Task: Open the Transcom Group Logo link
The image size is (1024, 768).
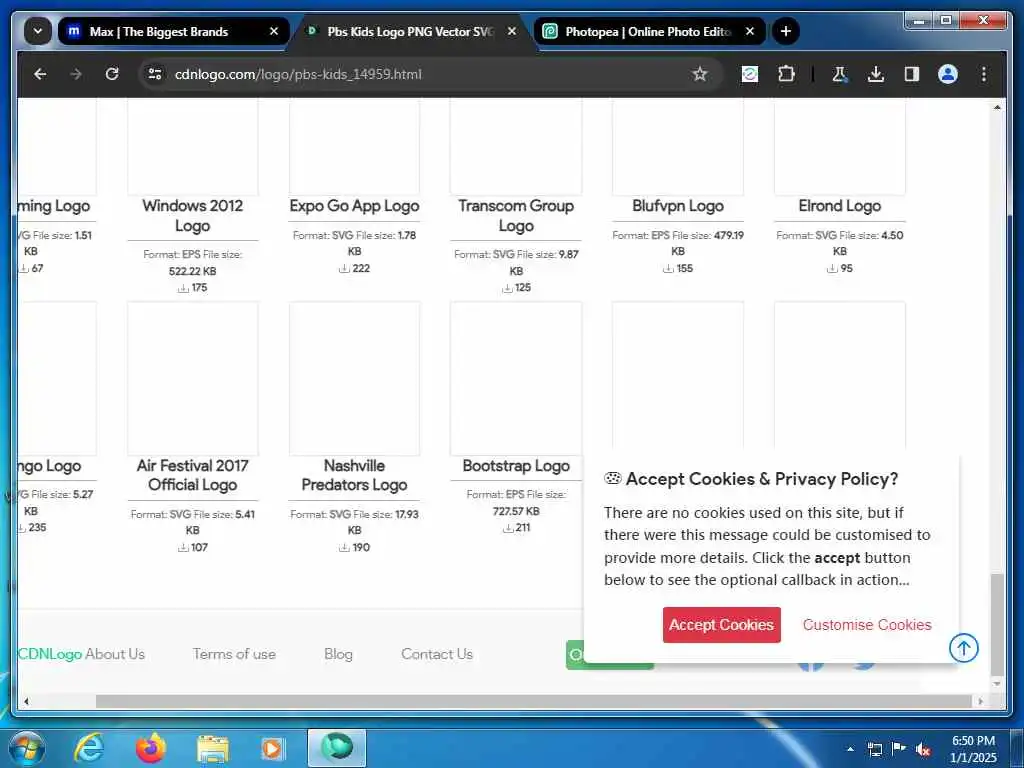Action: coord(516,216)
